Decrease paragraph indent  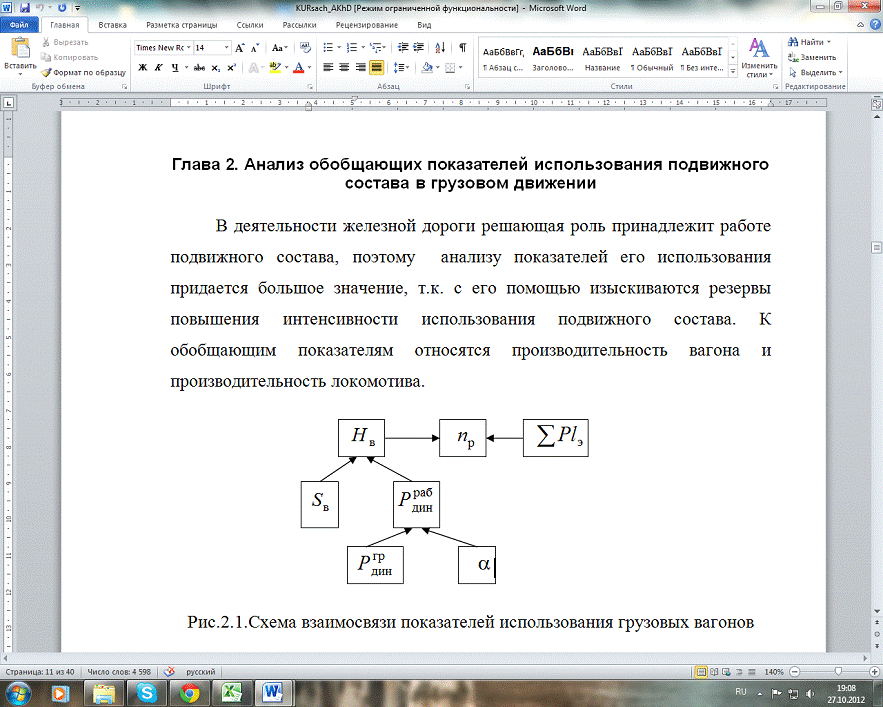(x=403, y=48)
